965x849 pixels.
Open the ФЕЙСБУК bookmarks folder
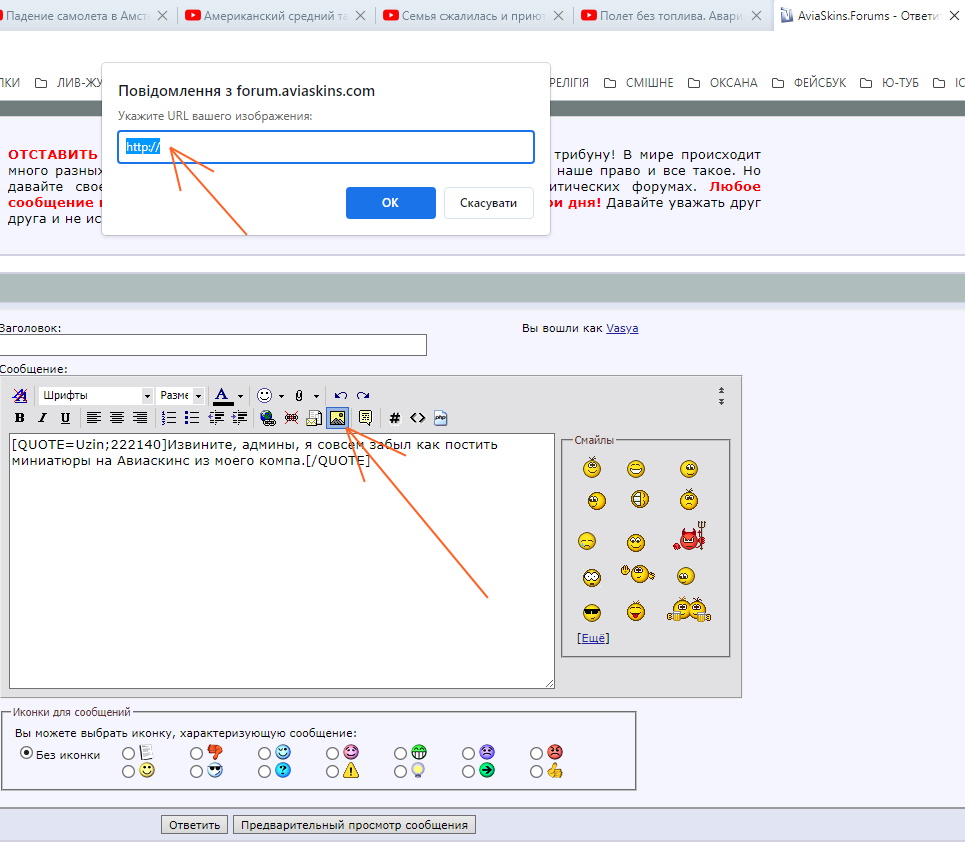(809, 83)
